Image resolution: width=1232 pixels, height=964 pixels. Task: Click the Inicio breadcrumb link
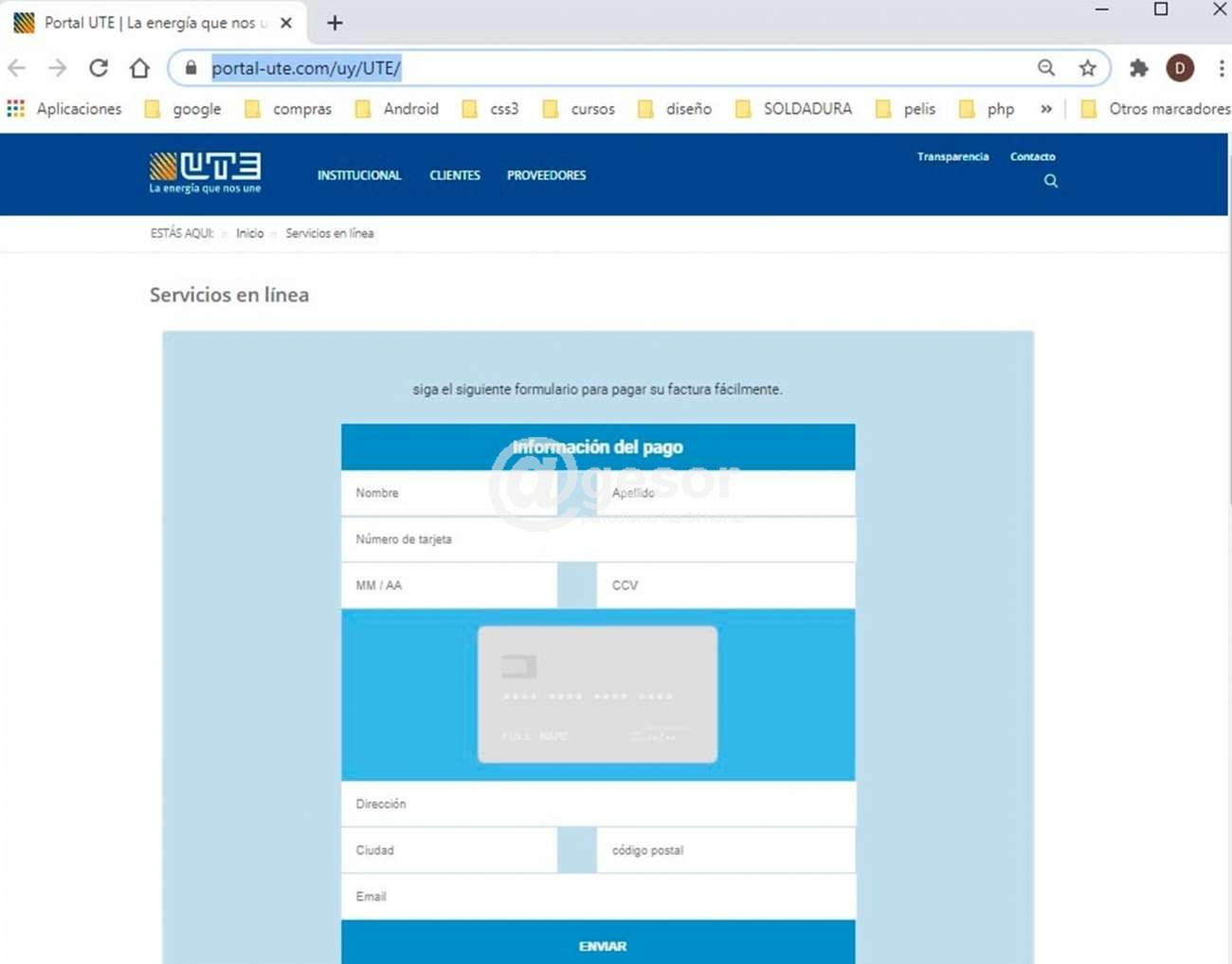point(250,233)
